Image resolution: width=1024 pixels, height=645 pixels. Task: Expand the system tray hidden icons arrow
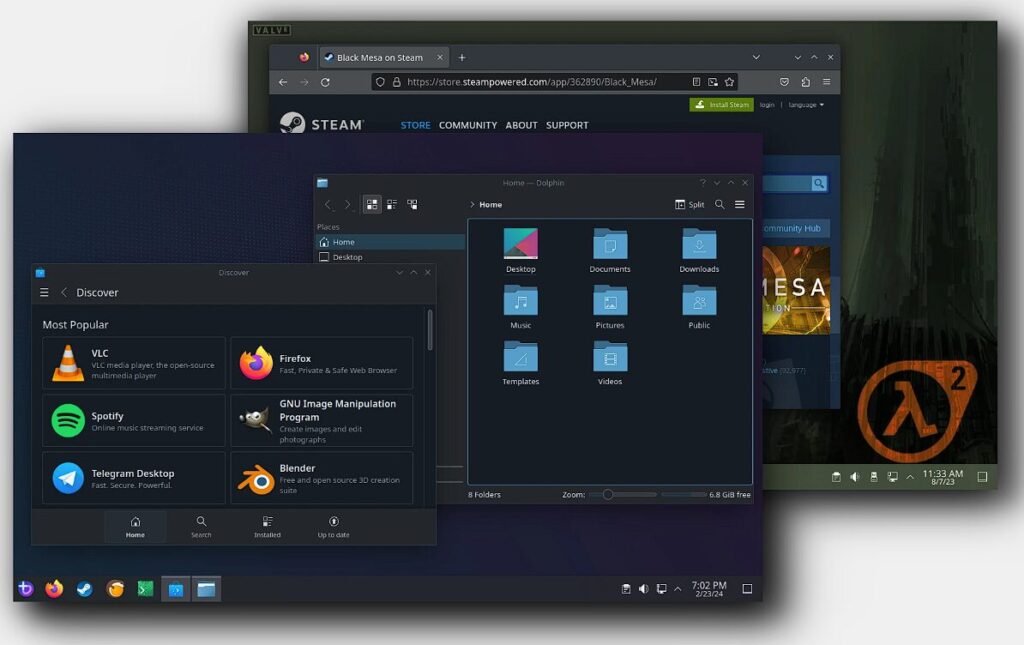pos(678,589)
